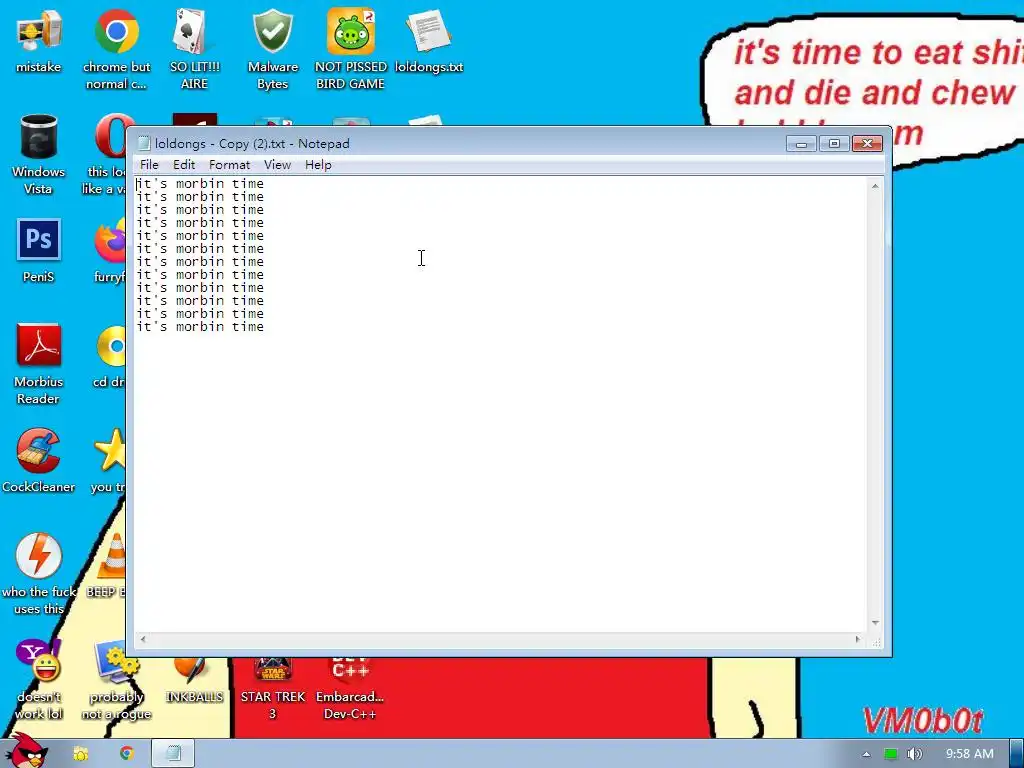This screenshot has width=1024, height=768.
Task: Open the Windows Vista recycle bin icon
Action: pos(39,155)
